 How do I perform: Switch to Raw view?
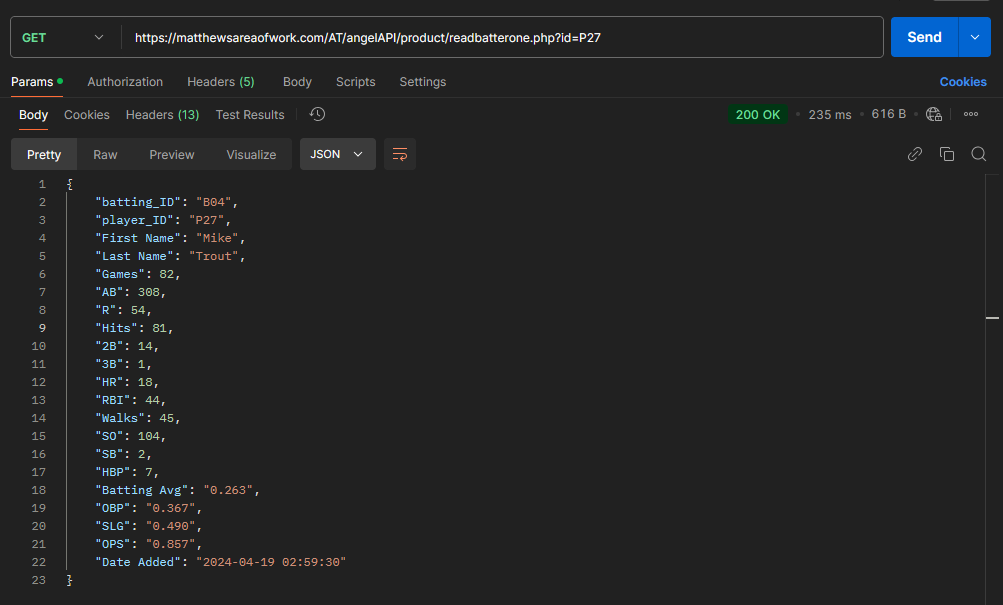click(105, 154)
